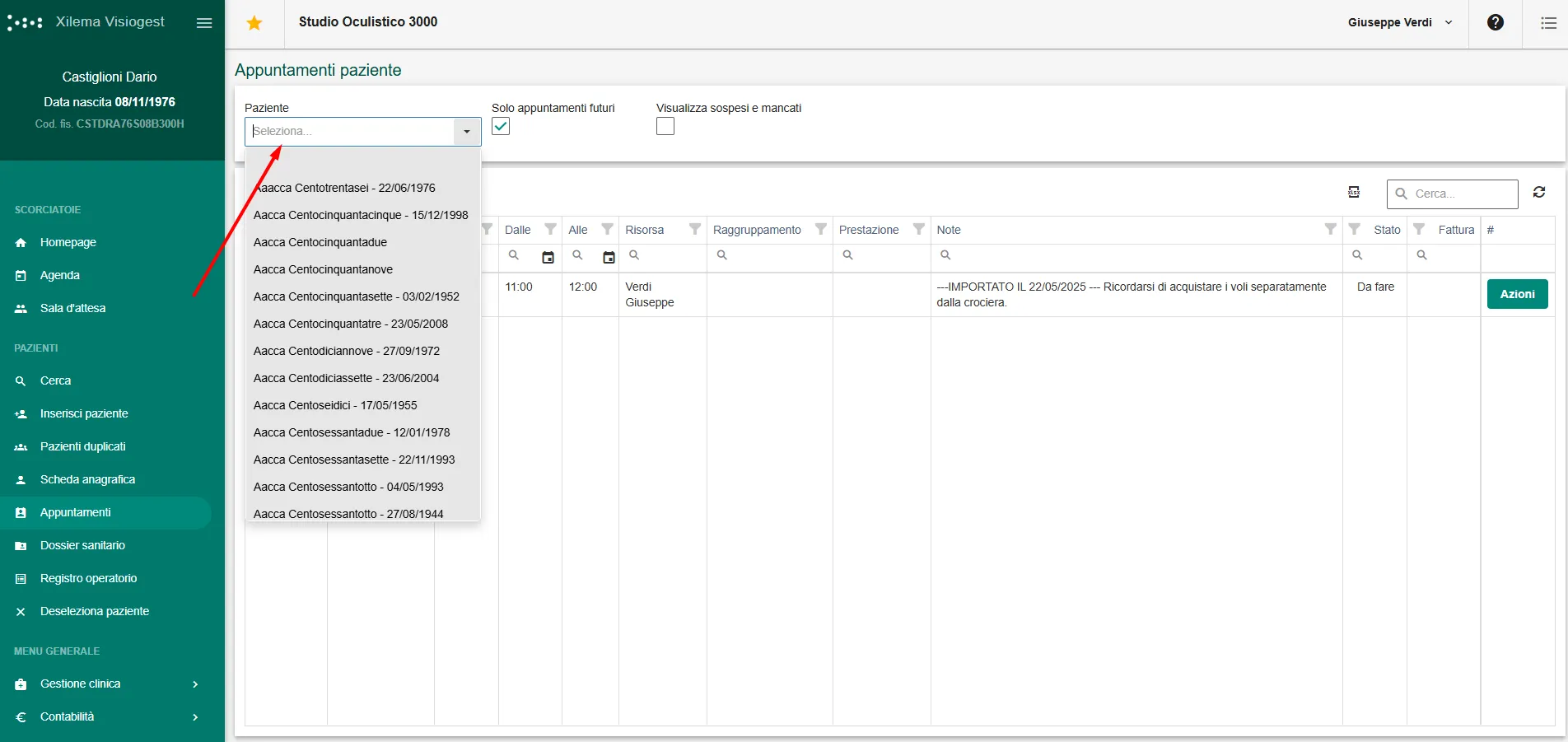The width and height of the screenshot is (1568, 742).
Task: Open filter for Note column
Action: (1331, 229)
